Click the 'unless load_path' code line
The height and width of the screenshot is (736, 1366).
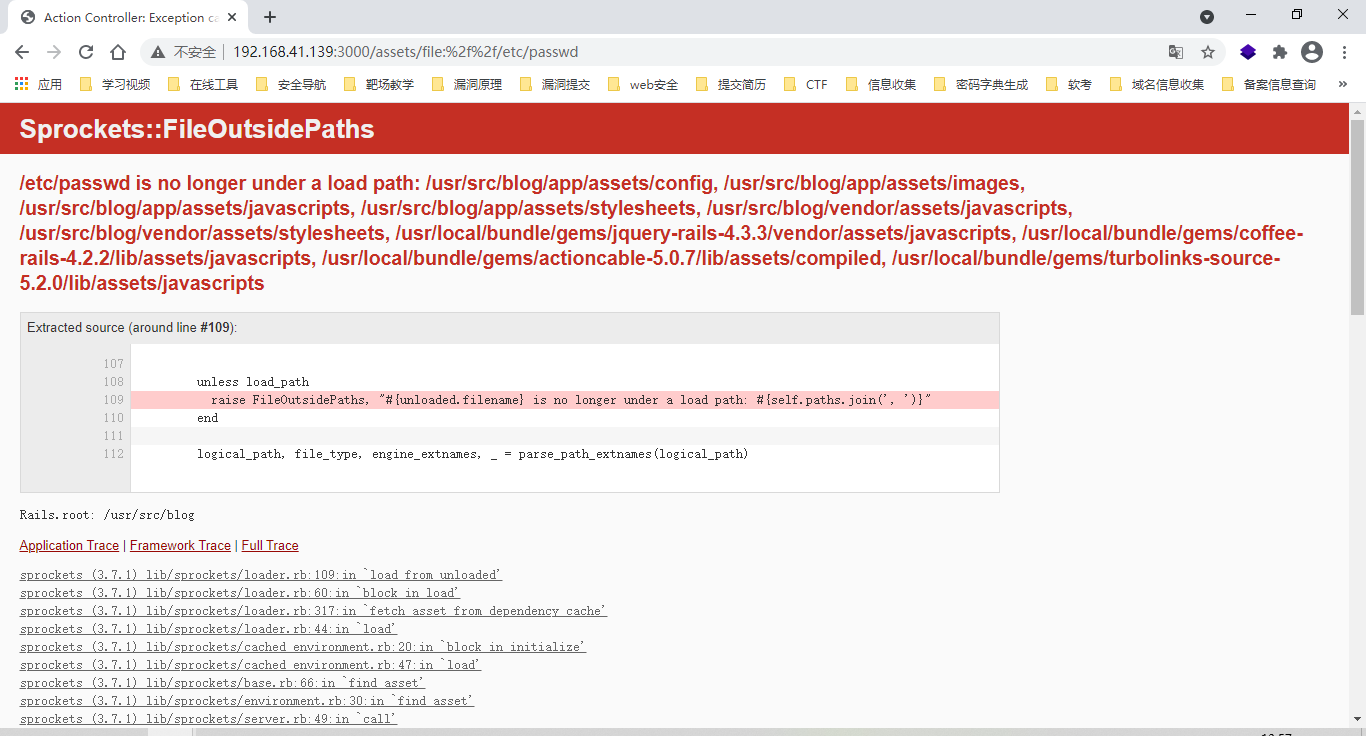253,382
